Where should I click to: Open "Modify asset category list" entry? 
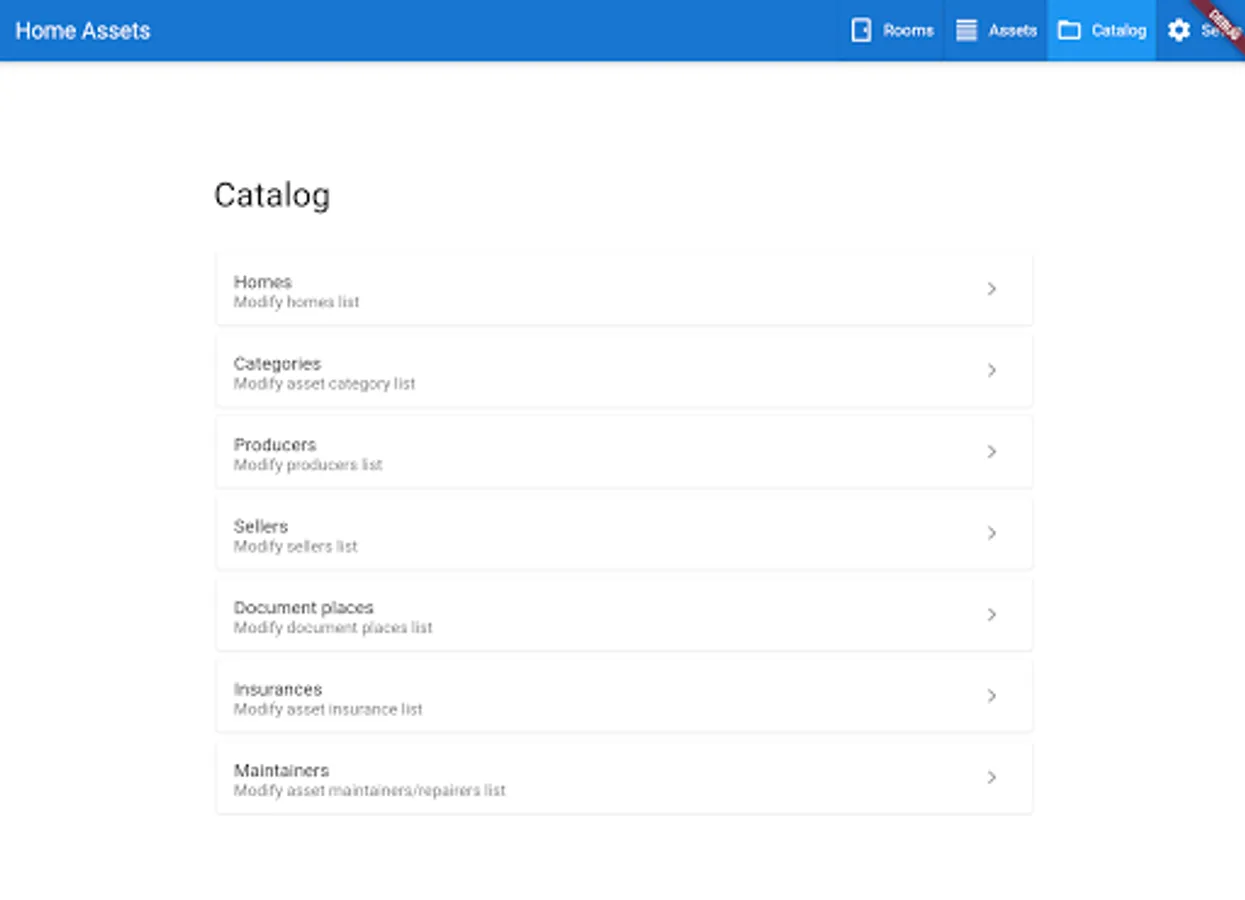[x=324, y=383]
